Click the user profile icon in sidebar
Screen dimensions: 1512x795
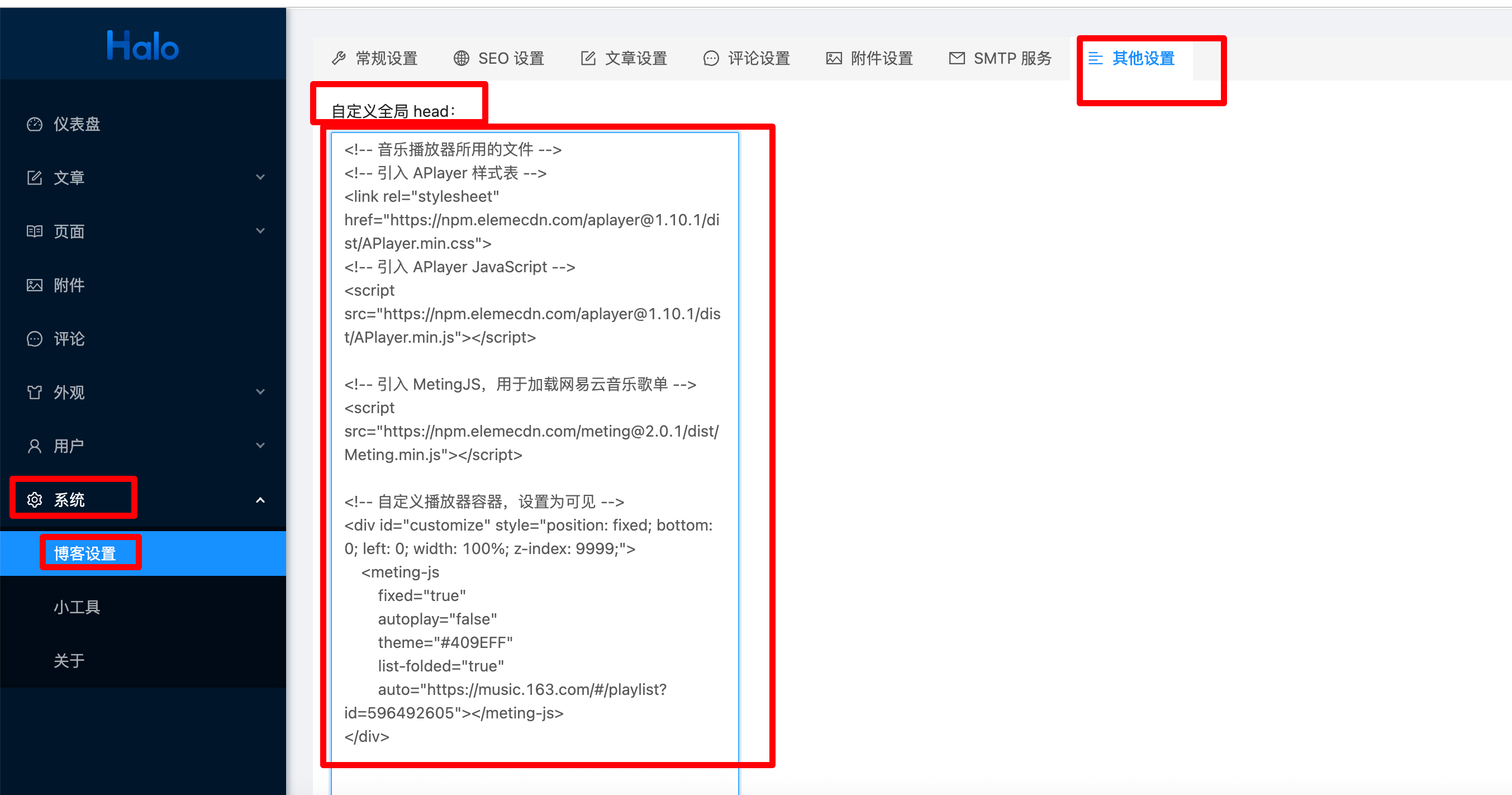point(35,446)
